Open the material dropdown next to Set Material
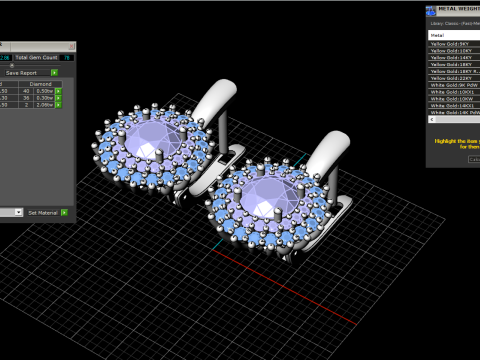480x360 pixels. (x=19, y=212)
